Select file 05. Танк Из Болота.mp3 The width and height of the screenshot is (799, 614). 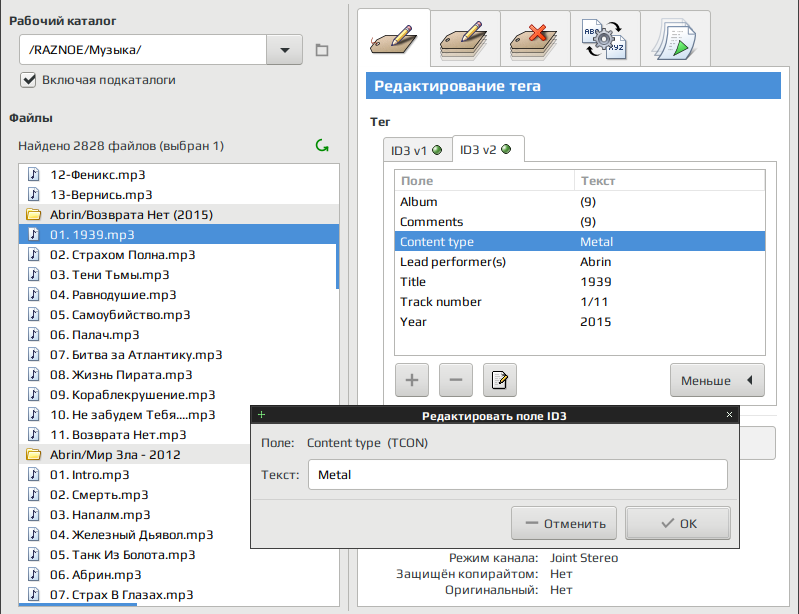click(x=178, y=555)
